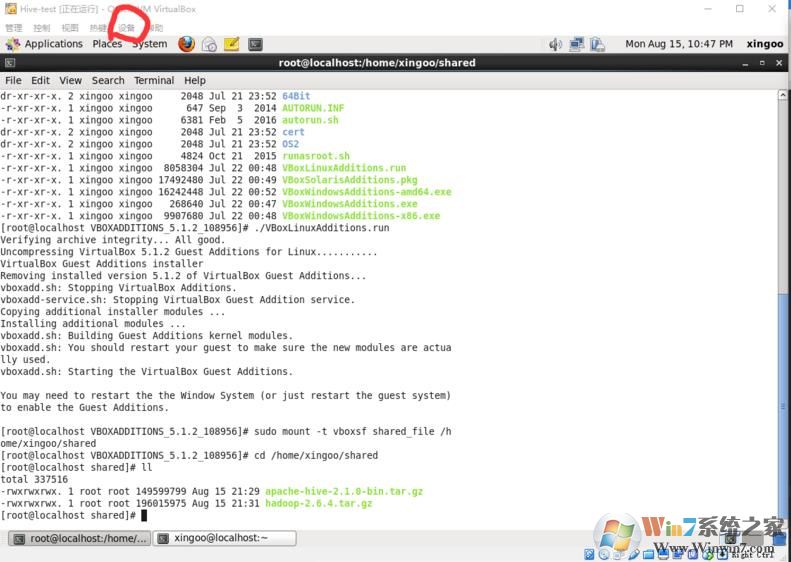Screen dimensions: 791x562
Task: Open the Search menu in terminal
Action: pos(108,80)
